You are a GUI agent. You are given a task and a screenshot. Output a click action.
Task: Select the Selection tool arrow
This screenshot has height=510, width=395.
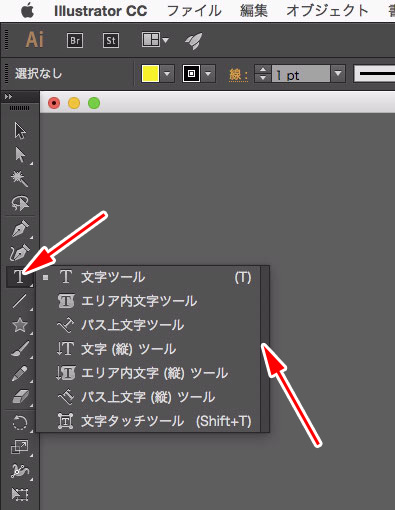point(20,131)
